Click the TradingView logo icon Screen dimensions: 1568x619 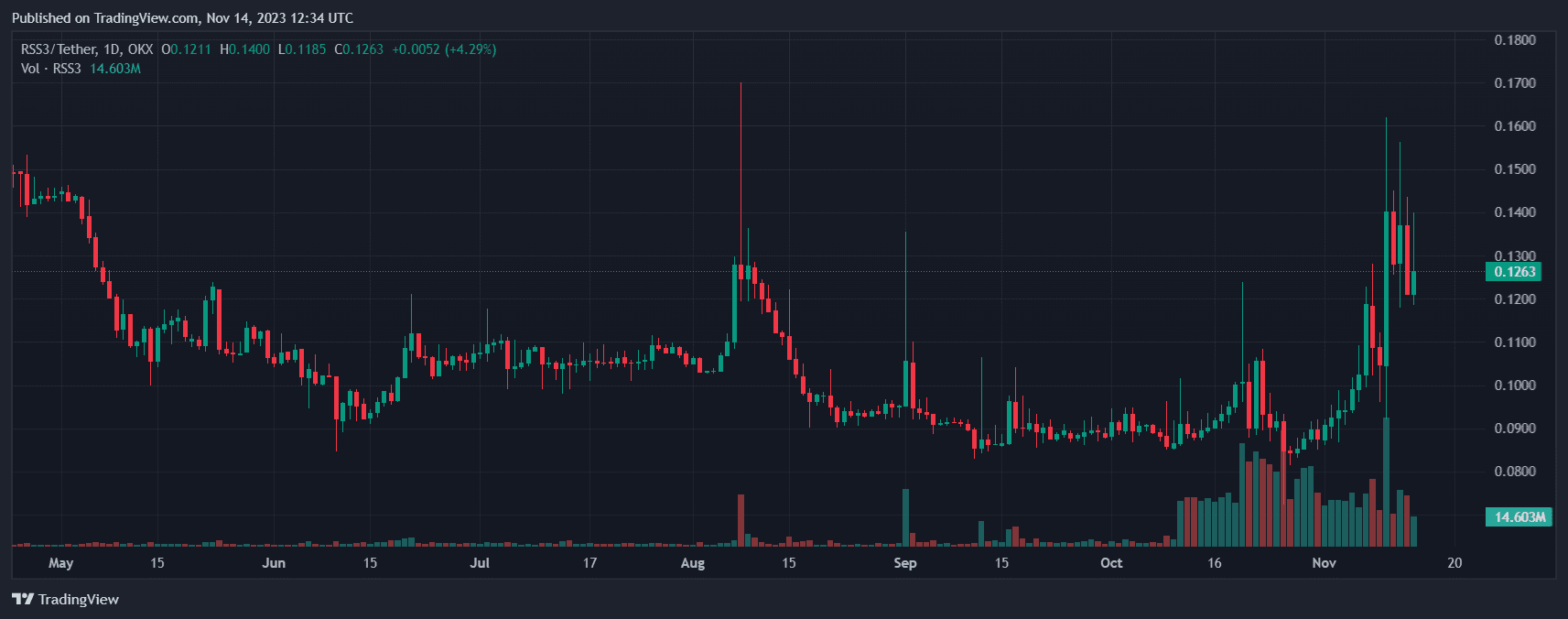pos(23,599)
